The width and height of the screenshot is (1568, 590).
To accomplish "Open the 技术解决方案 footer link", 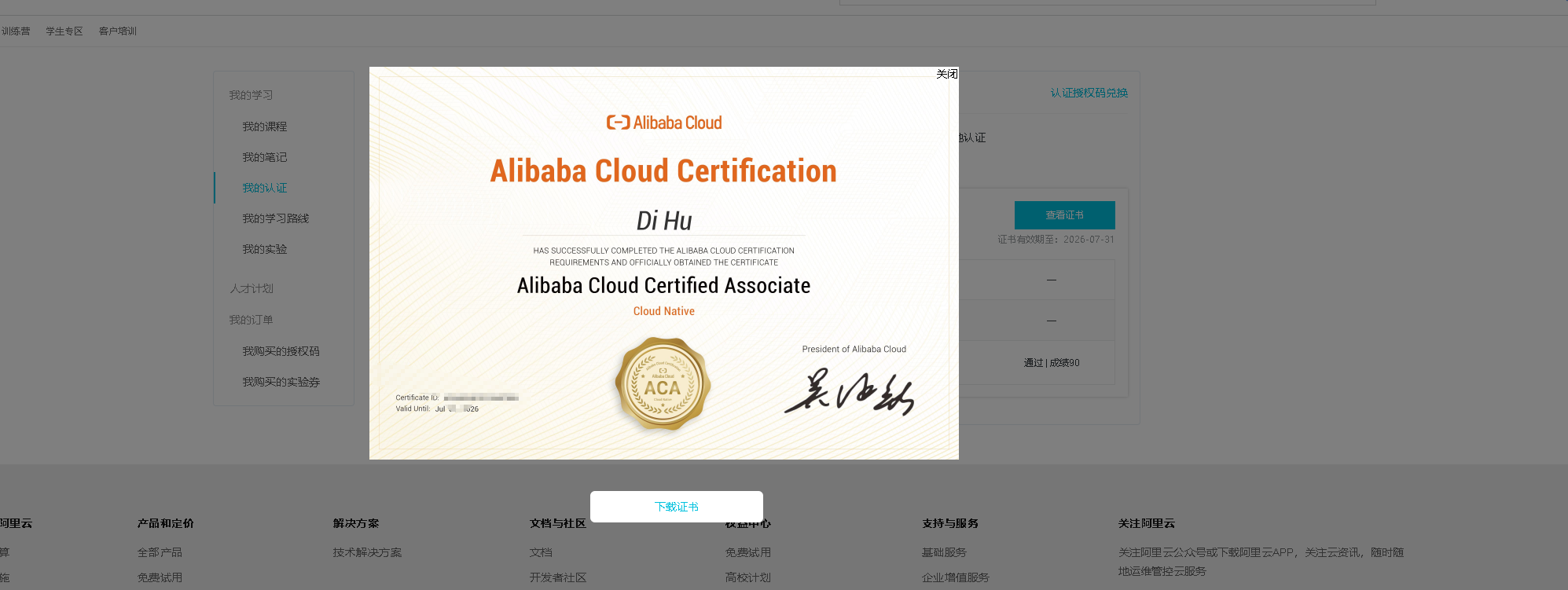I will pos(367,552).
